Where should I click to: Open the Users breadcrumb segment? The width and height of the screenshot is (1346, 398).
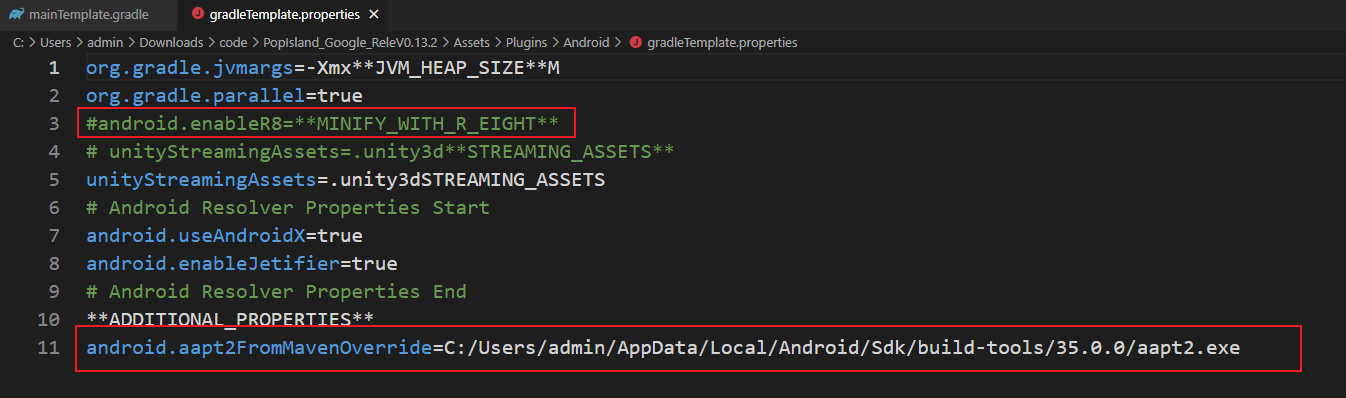pyautogui.click(x=55, y=42)
